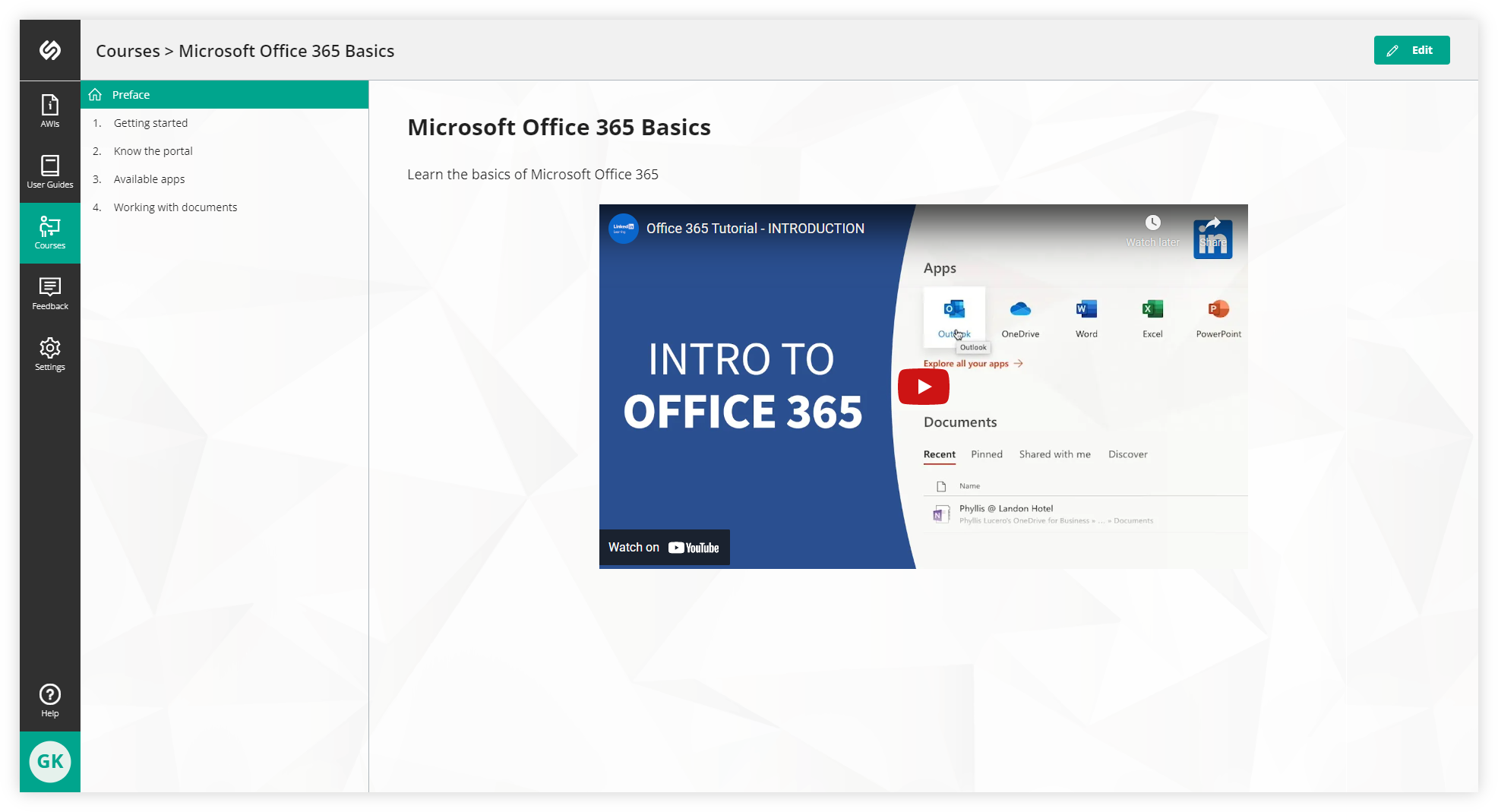Open the Help page
The width and height of the screenshot is (1498, 812).
pyautogui.click(x=50, y=700)
